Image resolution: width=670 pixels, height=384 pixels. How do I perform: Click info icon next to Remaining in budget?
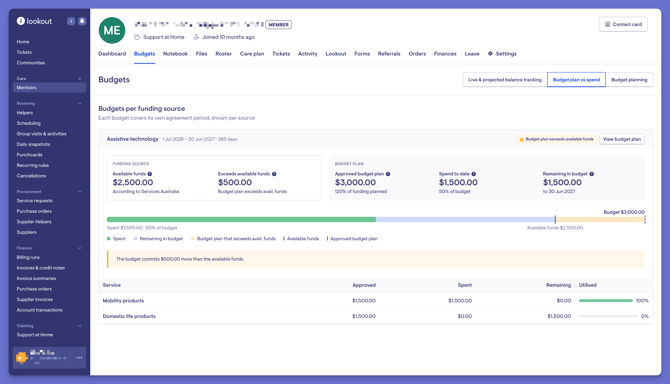(592, 174)
